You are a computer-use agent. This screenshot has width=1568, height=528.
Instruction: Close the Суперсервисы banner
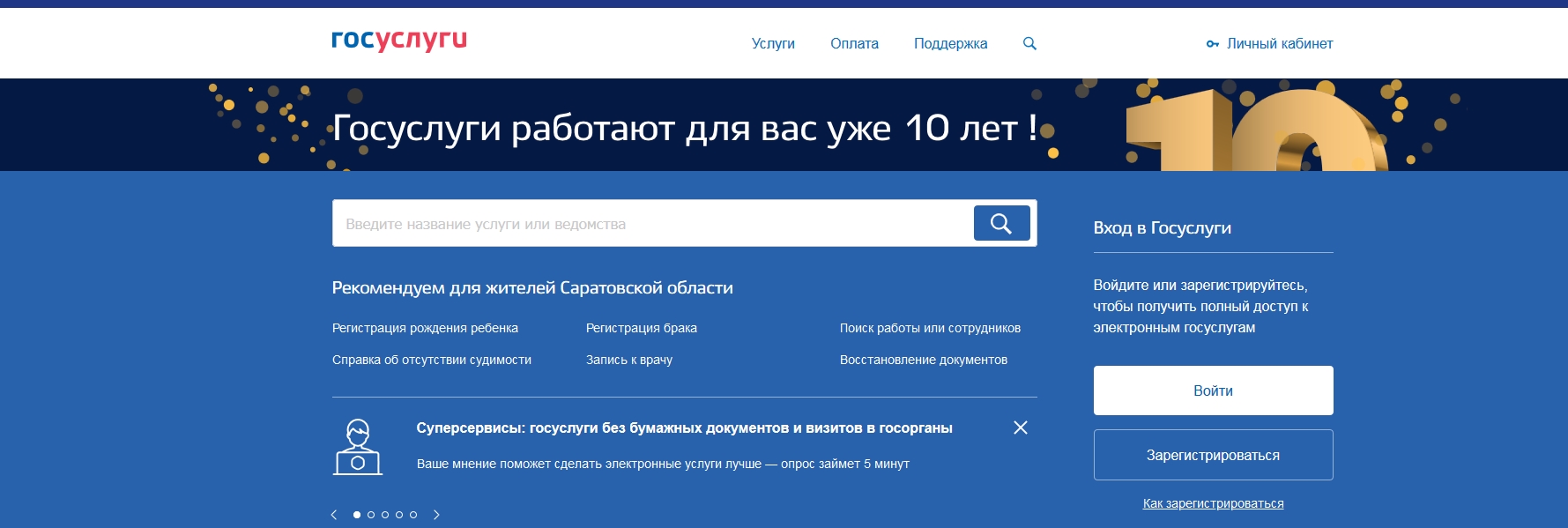pyautogui.click(x=1020, y=428)
